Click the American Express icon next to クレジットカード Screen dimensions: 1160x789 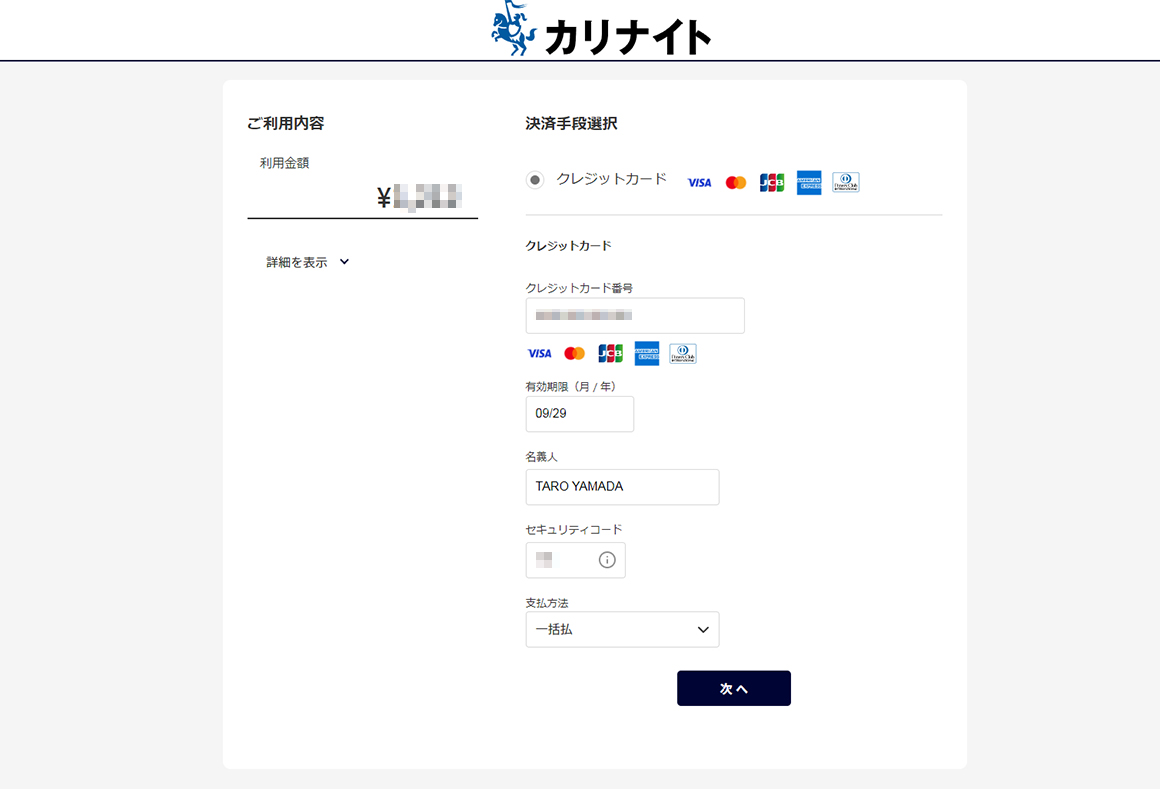click(x=808, y=181)
